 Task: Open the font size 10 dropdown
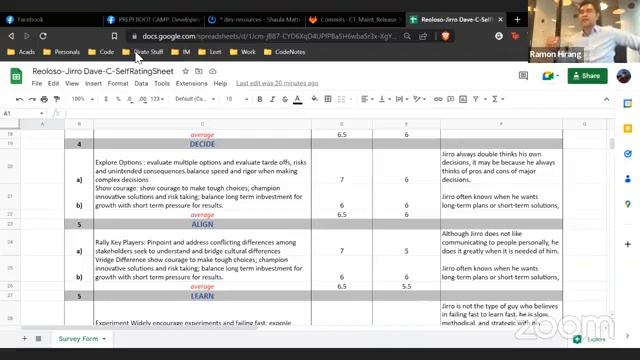tap(237, 99)
